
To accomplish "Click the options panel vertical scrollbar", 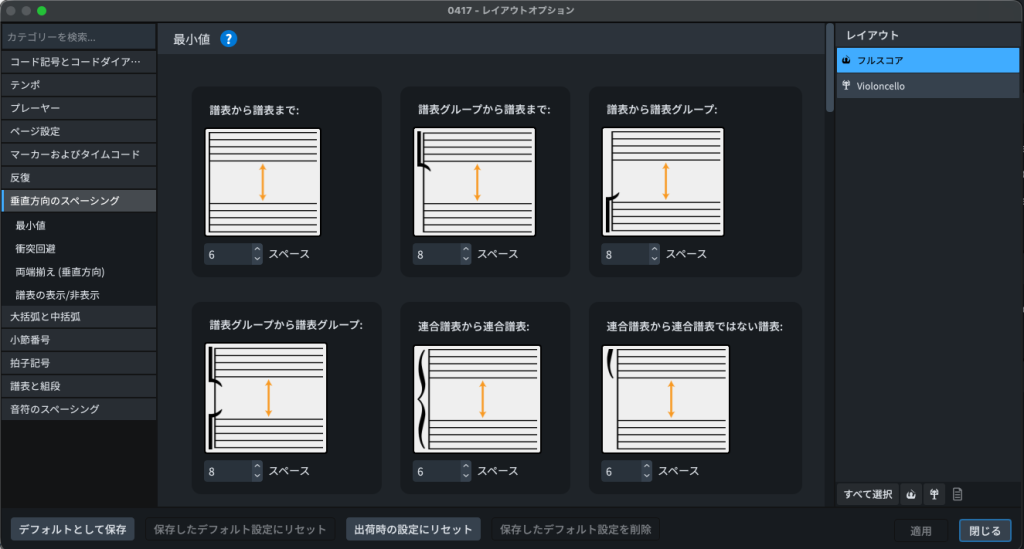I will pos(829,70).
